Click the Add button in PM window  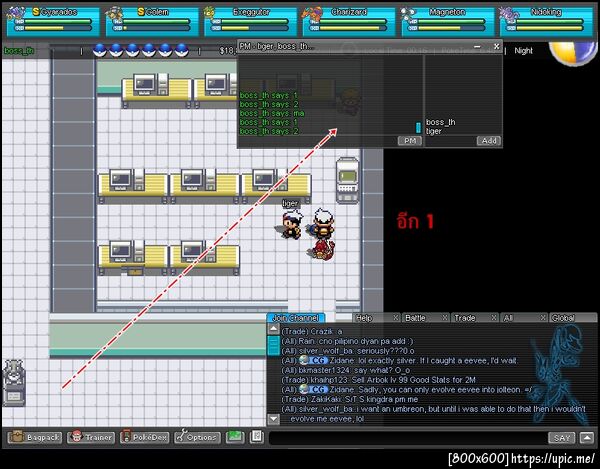point(489,141)
